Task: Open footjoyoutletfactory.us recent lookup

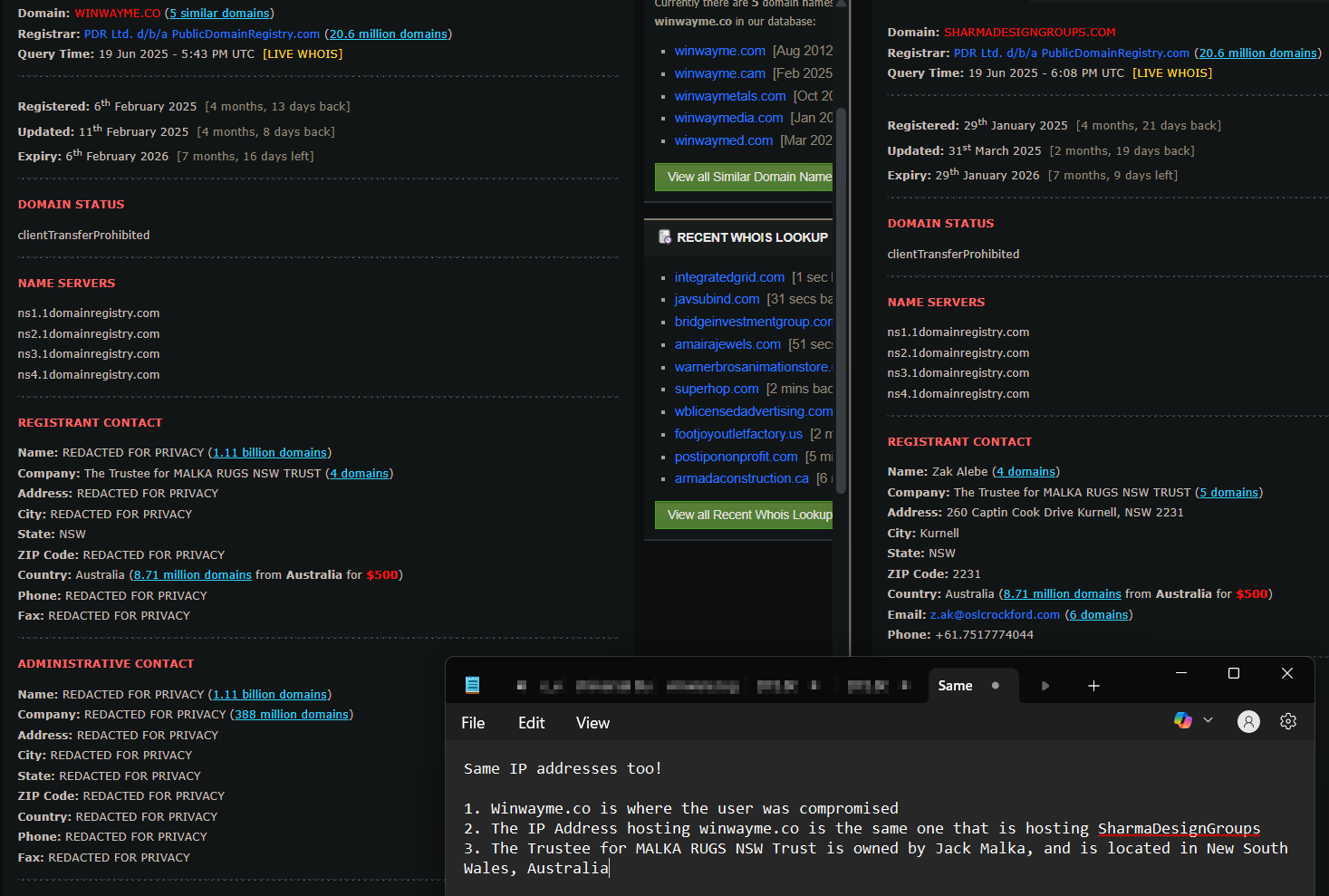Action: (x=738, y=434)
